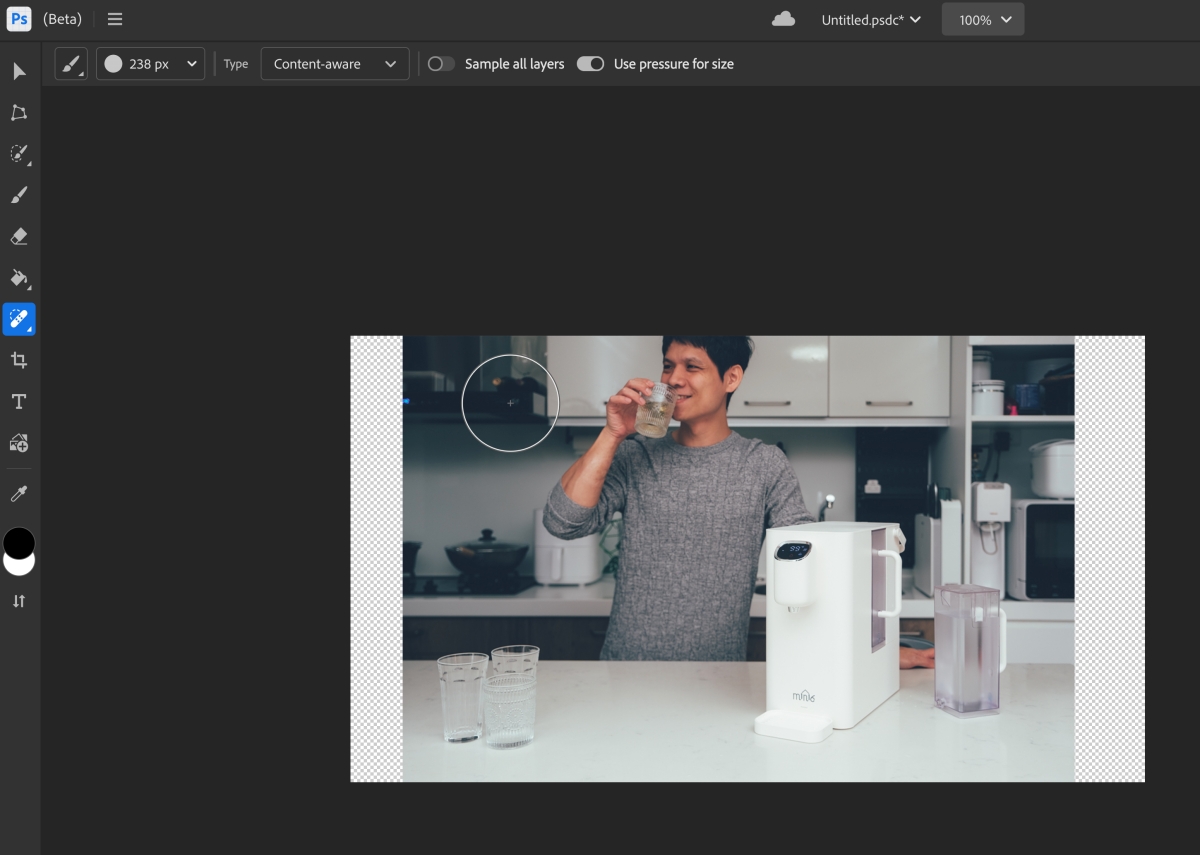1200x855 pixels.
Task: Select the Type tool
Action: click(19, 402)
